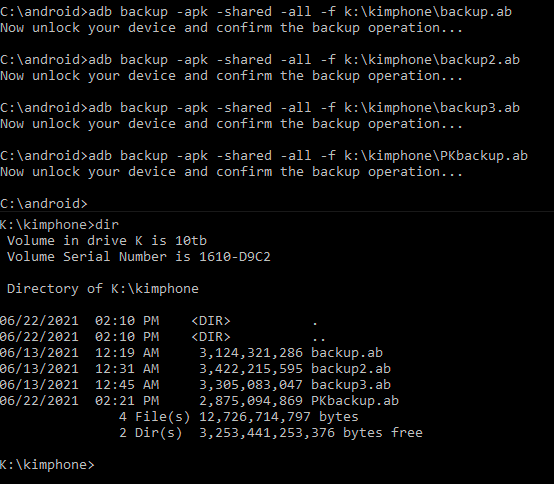The image size is (554, 484).
Task: Click the total 12,726,714,797 bytes text
Action: click(279, 417)
